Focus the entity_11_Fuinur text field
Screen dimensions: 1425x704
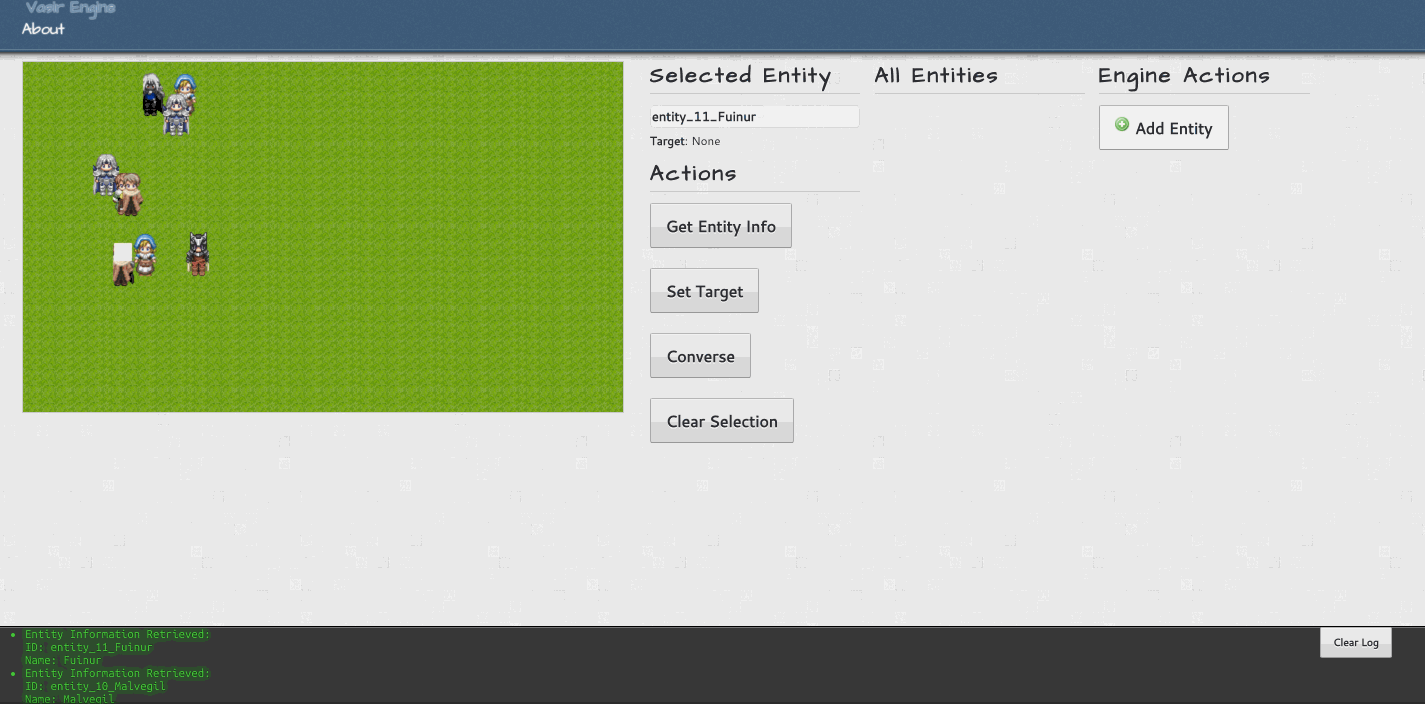pos(754,117)
